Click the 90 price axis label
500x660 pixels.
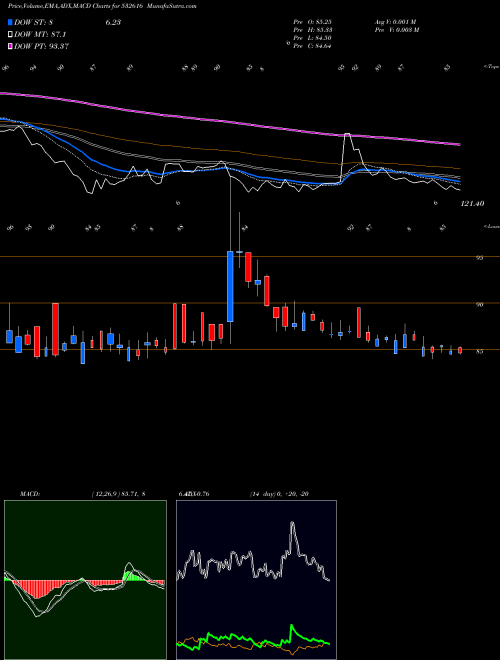pos(479,305)
